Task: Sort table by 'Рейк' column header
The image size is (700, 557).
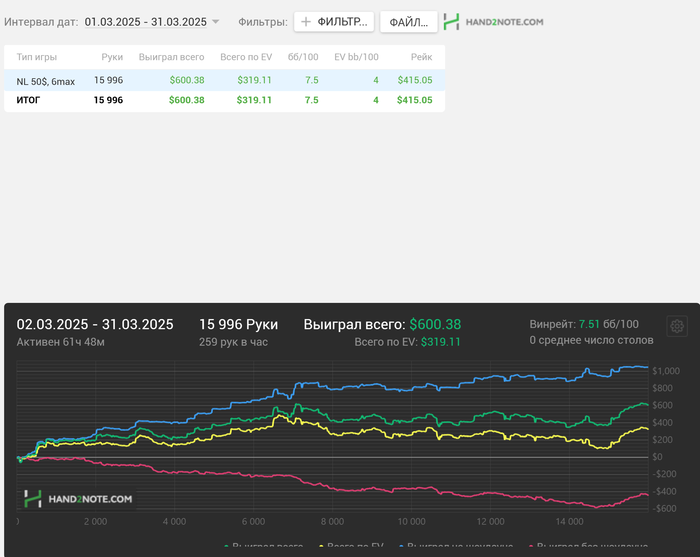Action: [421, 57]
